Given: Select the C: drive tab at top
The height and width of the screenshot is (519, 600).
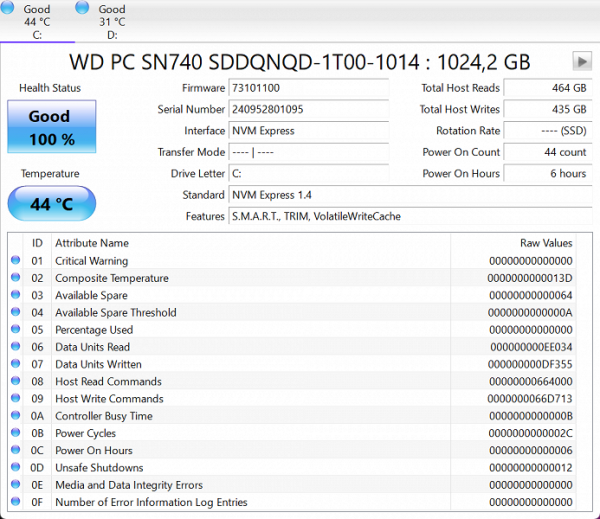Looking at the screenshot, I should tap(36, 22).
